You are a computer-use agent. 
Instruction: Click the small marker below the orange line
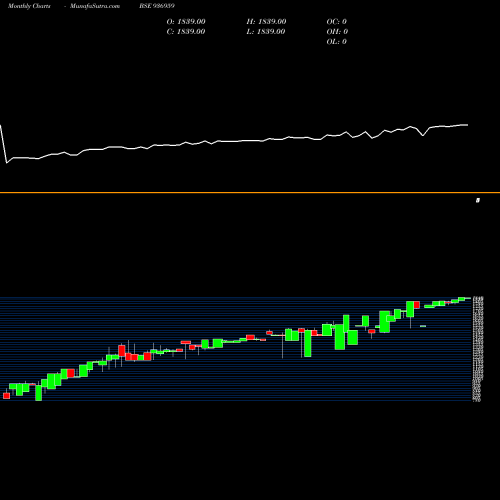478,200
